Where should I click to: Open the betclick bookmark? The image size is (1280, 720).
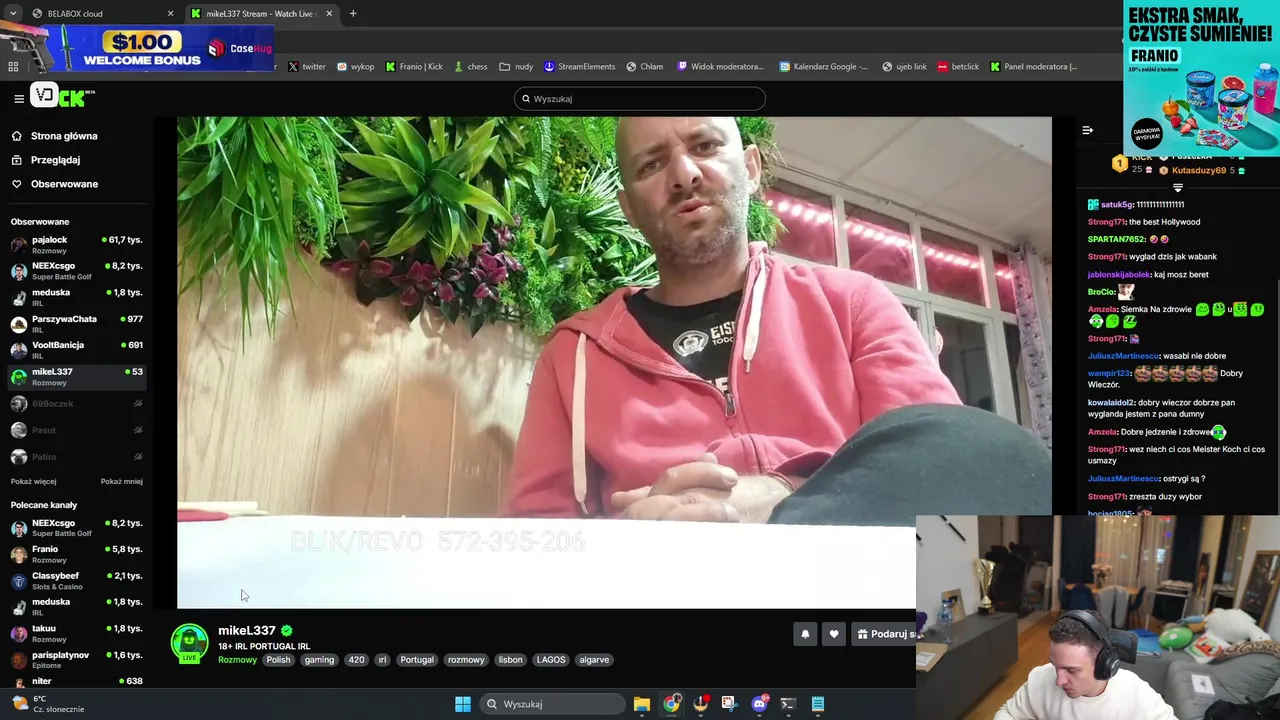click(x=958, y=67)
